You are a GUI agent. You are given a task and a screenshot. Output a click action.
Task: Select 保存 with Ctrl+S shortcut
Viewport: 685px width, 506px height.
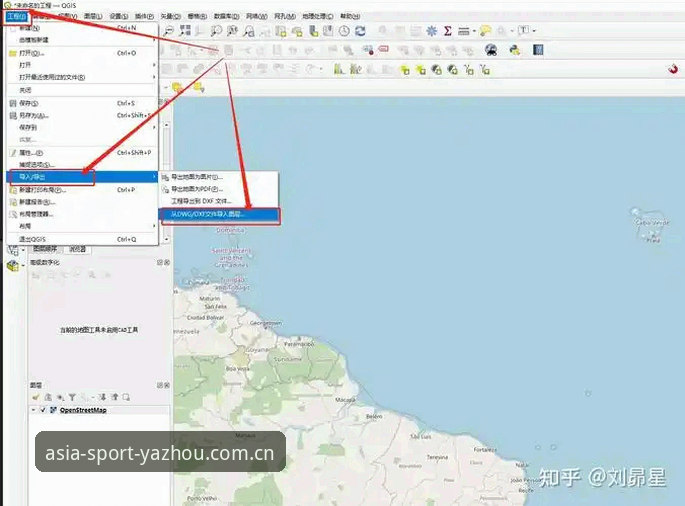tap(83, 103)
